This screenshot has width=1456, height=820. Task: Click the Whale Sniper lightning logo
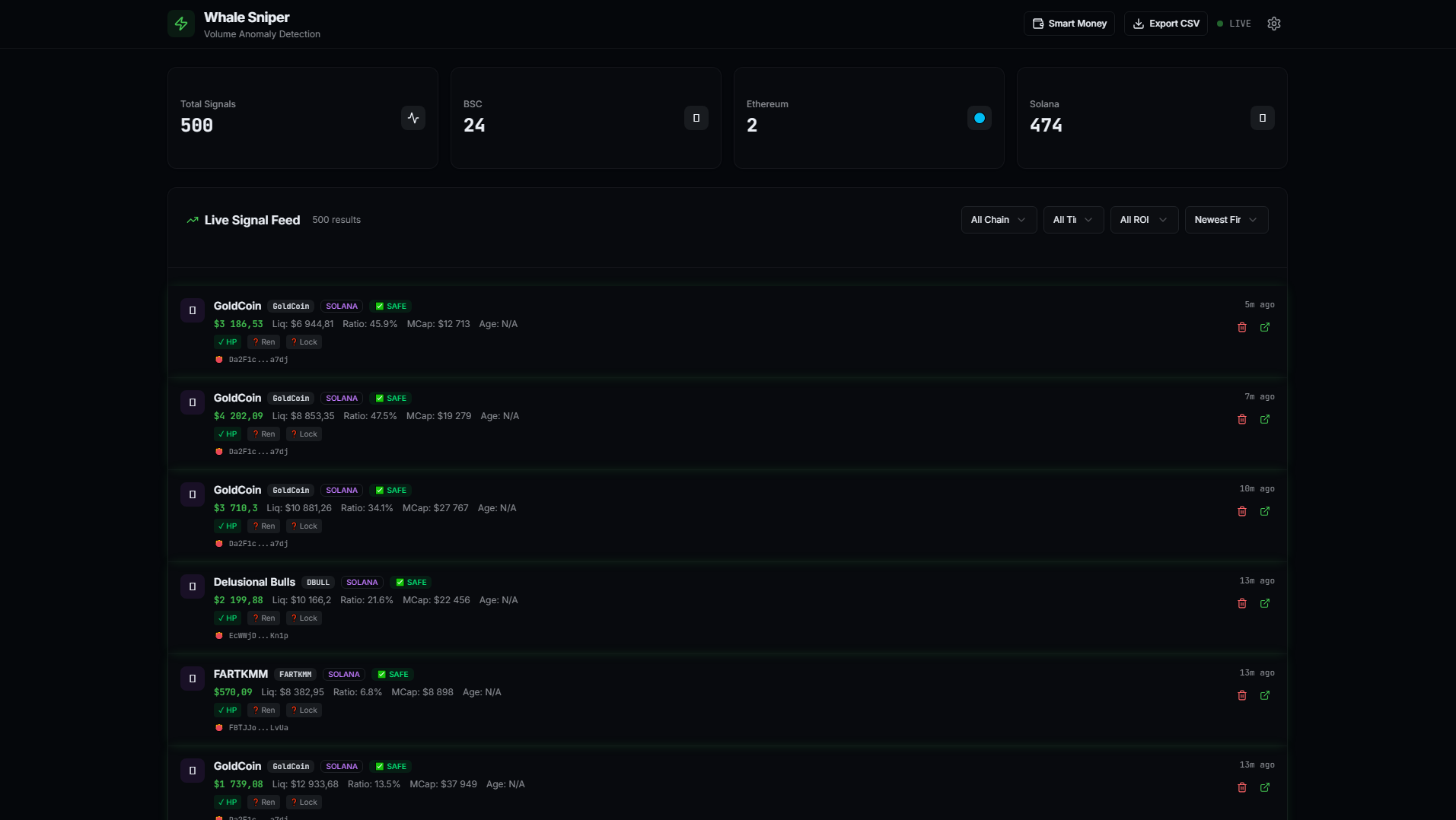pos(181,24)
